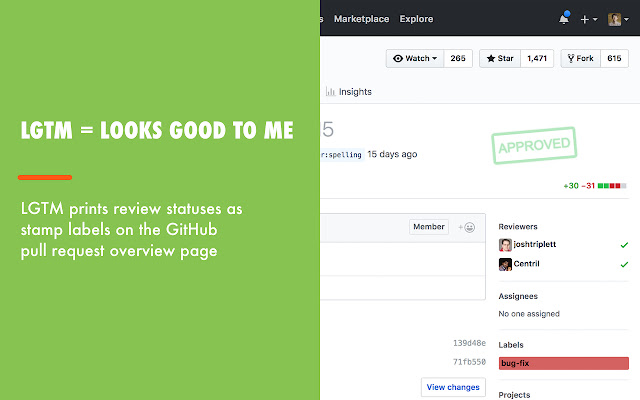The width and height of the screenshot is (640, 400).
Task: Add a reaction with the smiley icon
Action: 466,227
